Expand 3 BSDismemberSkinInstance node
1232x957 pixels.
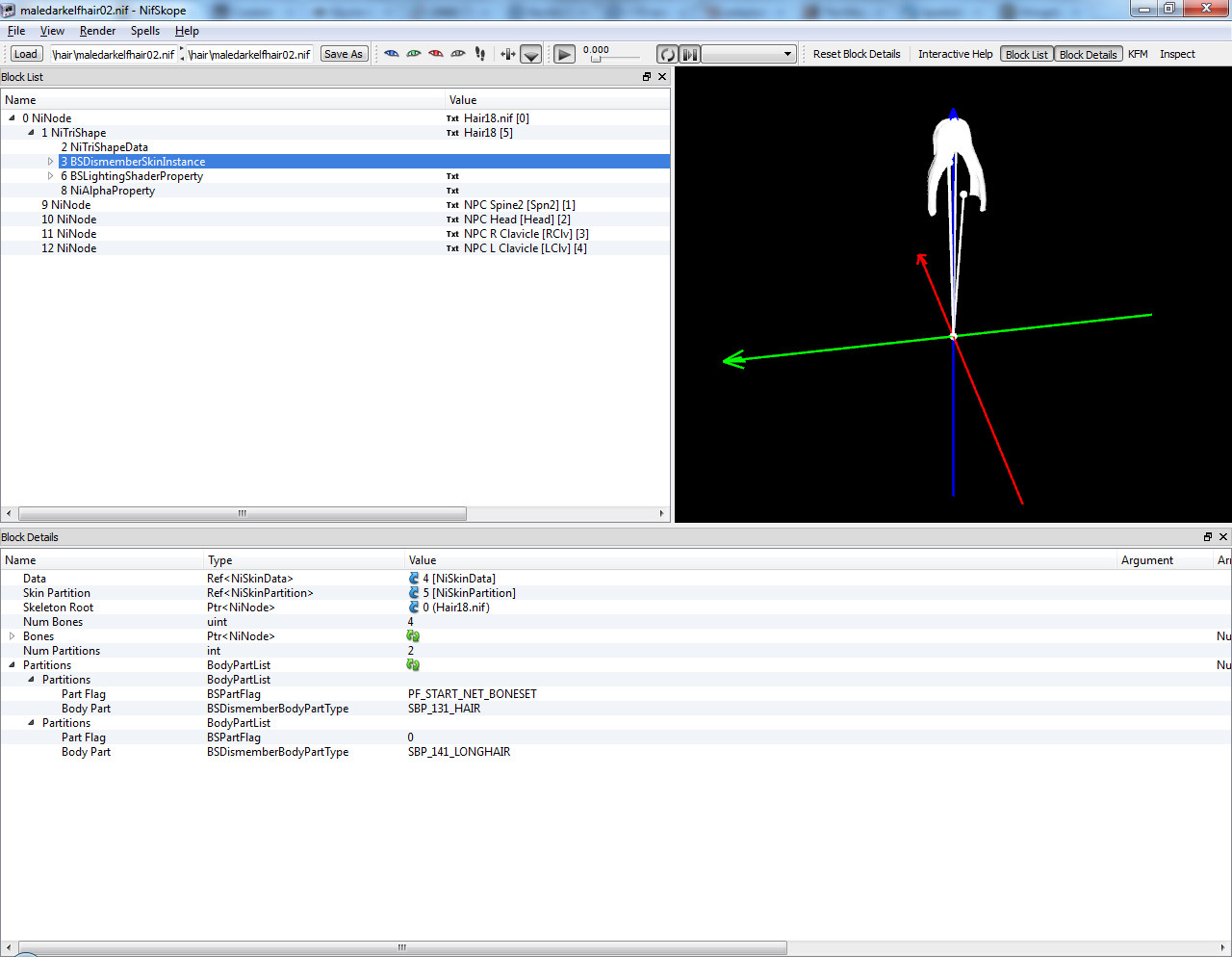click(x=50, y=162)
